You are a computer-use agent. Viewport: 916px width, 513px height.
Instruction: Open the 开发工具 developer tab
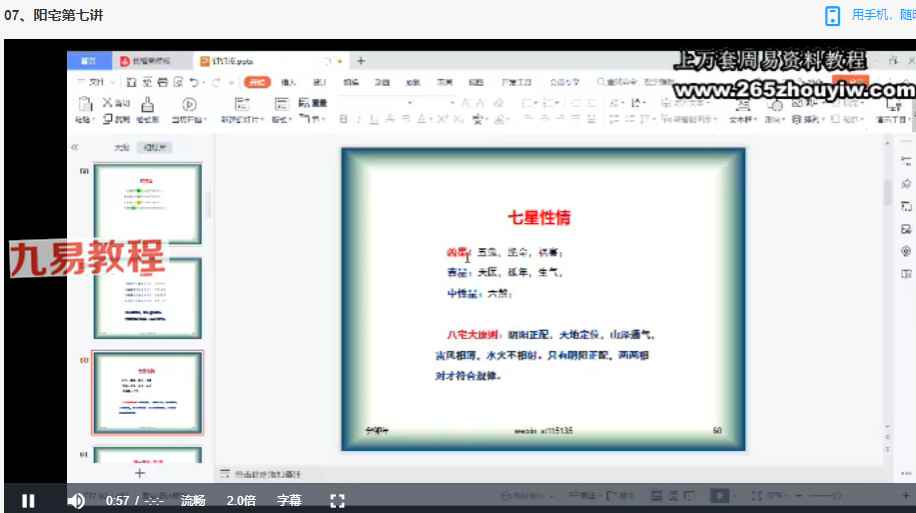(x=516, y=82)
